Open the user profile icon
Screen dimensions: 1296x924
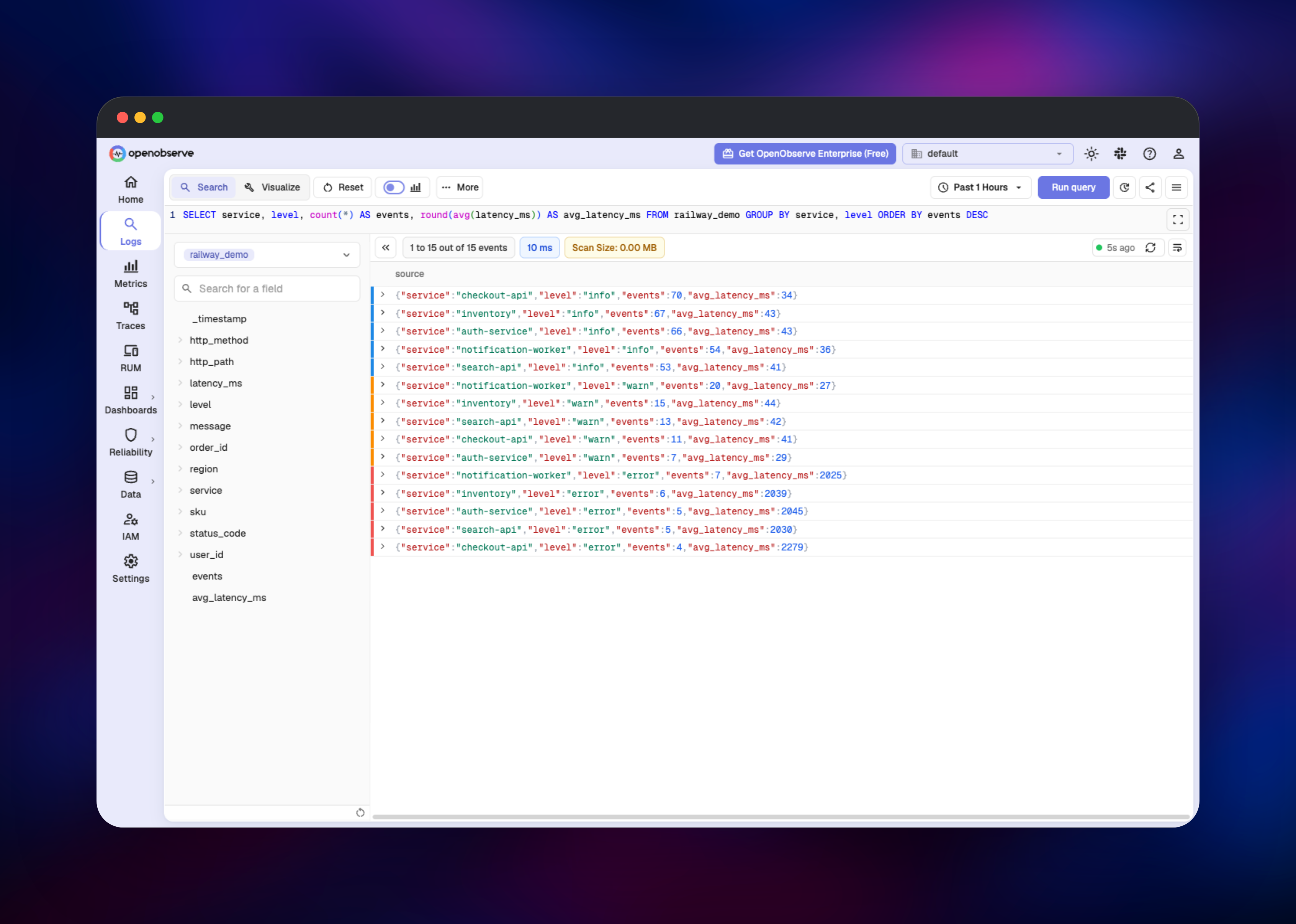point(1178,154)
